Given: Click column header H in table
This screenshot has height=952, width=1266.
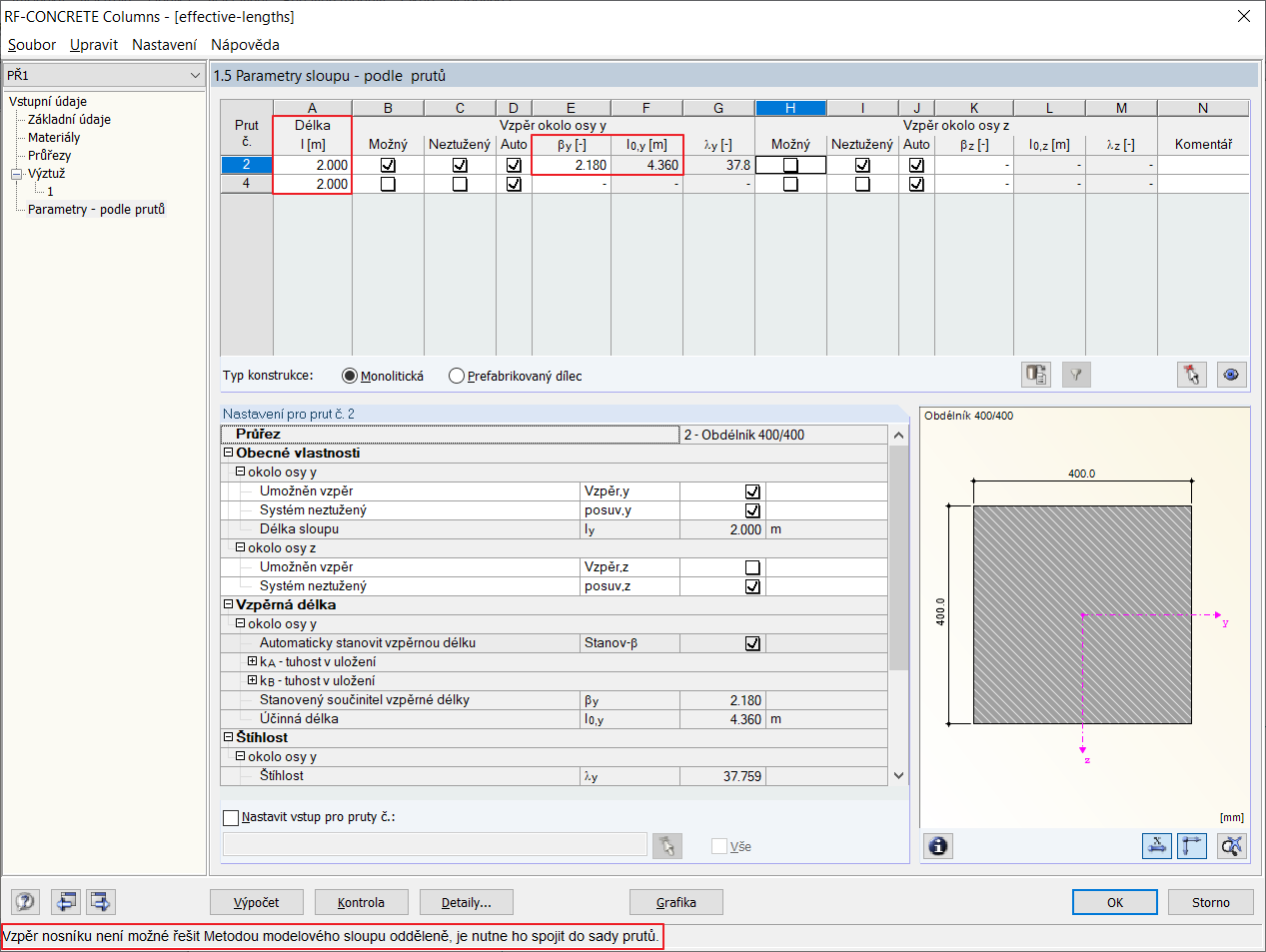Looking at the screenshot, I should tap(790, 108).
